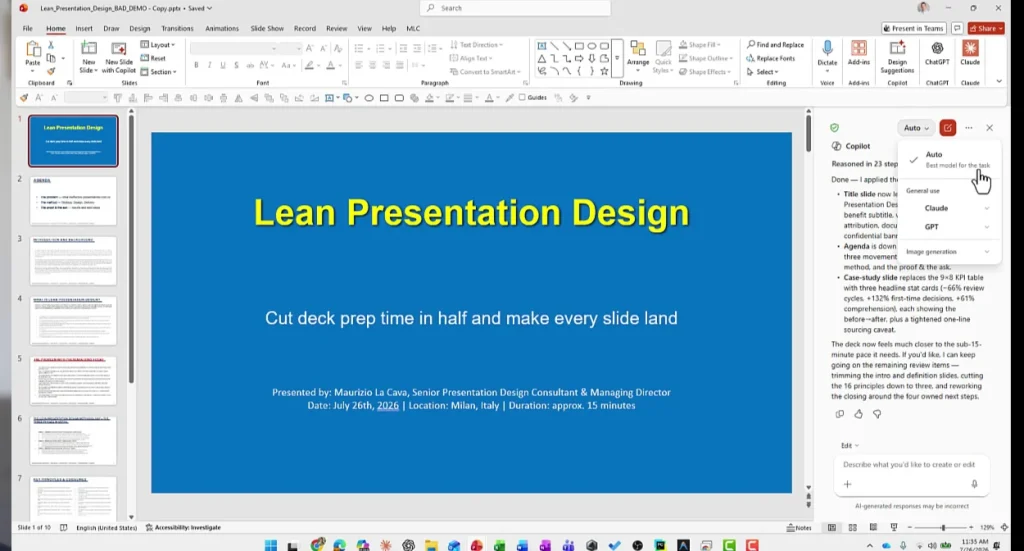Image resolution: width=1024 pixels, height=551 pixels.
Task: Click the title bar Search box
Action: click(515, 8)
